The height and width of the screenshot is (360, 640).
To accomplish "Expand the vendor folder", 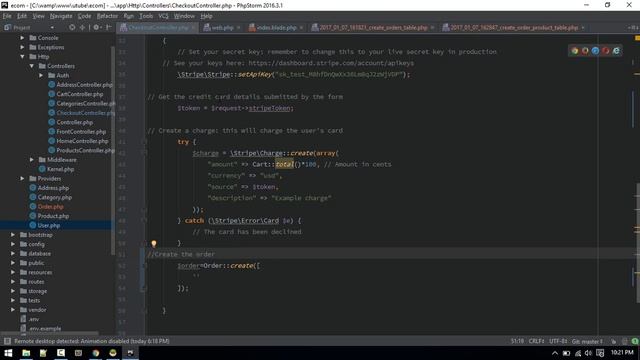I will pyautogui.click(x=13, y=310).
